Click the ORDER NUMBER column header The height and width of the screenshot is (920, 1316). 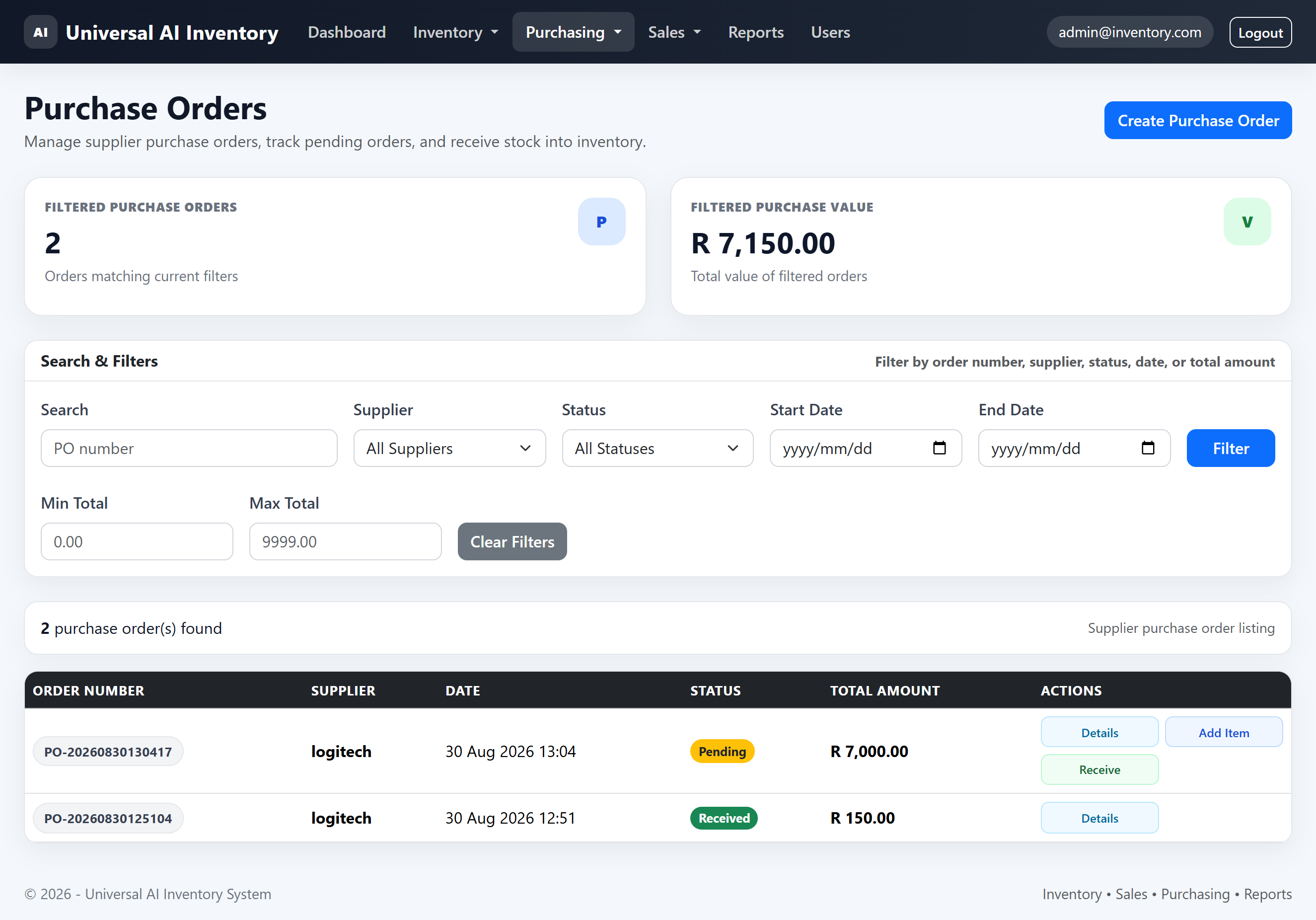point(88,690)
